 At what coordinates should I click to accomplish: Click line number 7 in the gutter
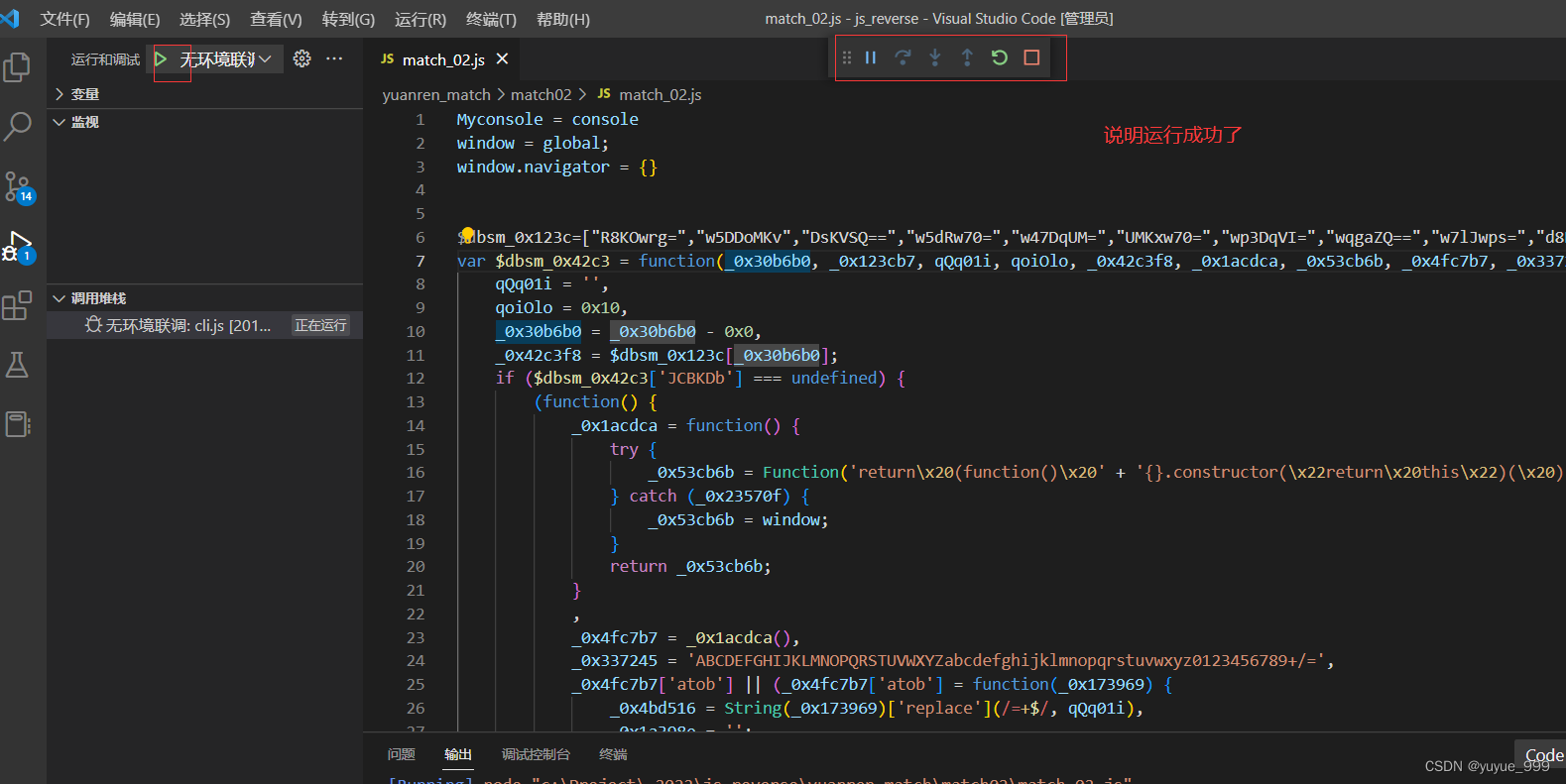click(x=420, y=261)
